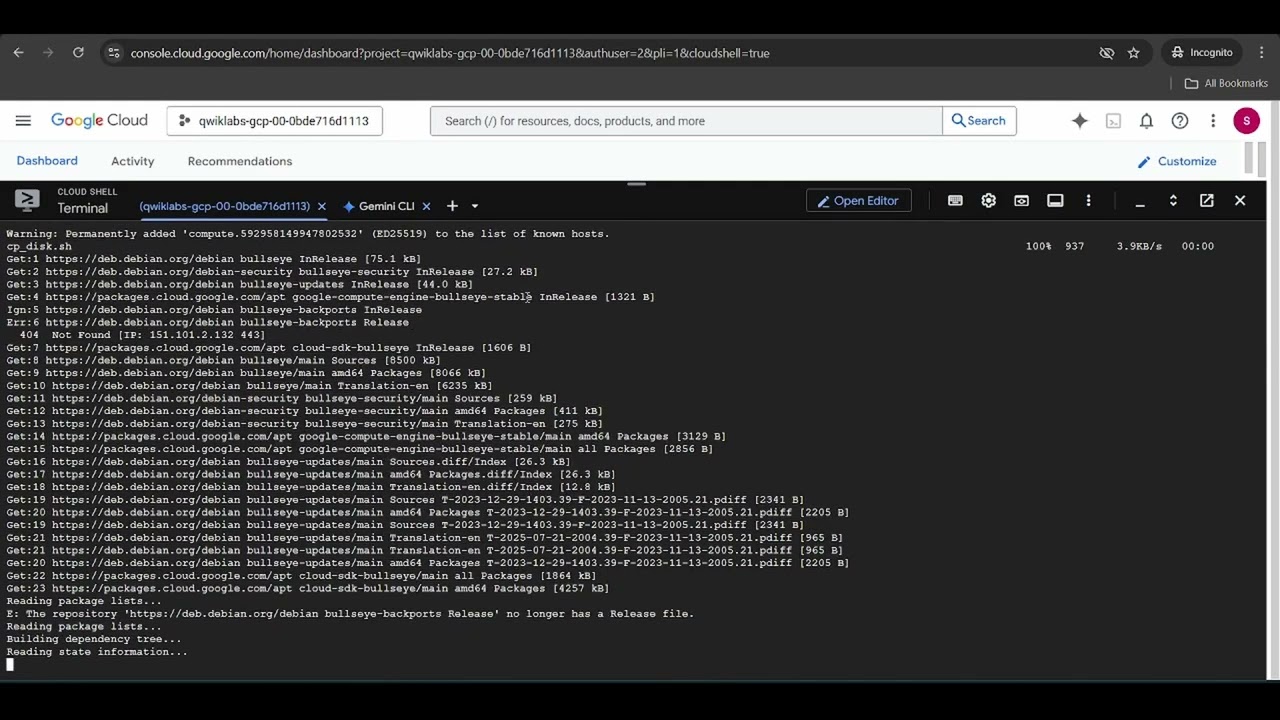Viewport: 1280px width, 720px height.
Task: Click the 'Building dependency tree...' terminal line
Action: (x=94, y=639)
